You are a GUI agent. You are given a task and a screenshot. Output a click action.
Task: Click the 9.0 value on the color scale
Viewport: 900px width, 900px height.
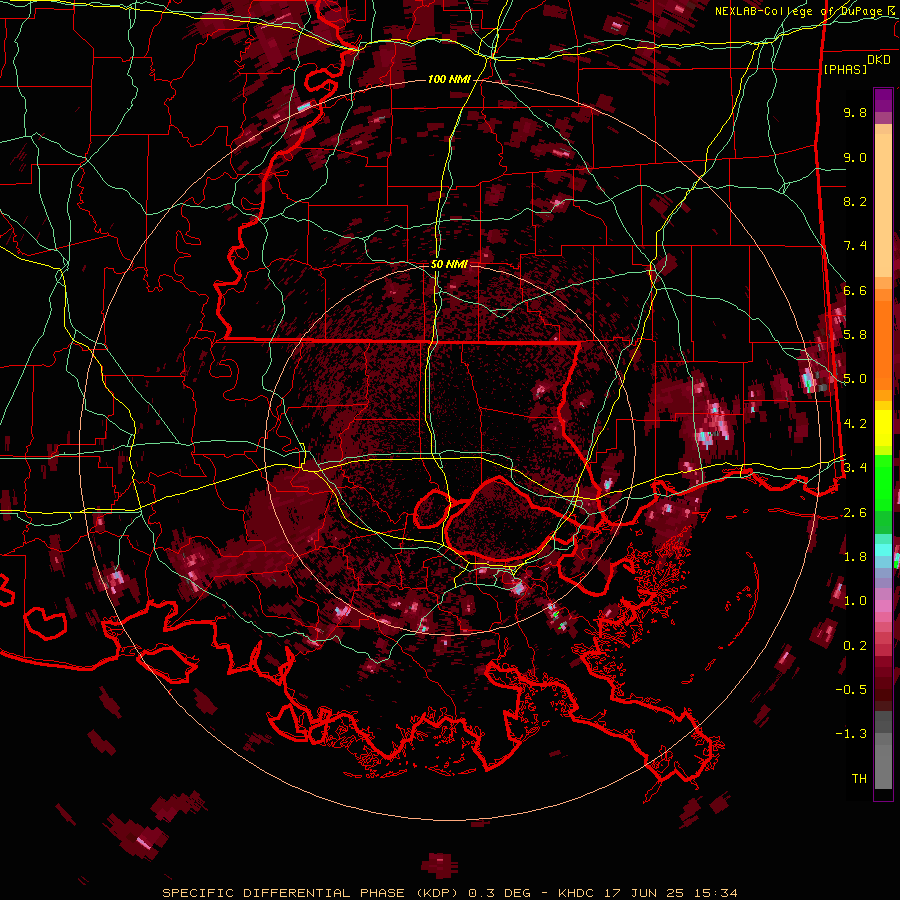(x=855, y=157)
